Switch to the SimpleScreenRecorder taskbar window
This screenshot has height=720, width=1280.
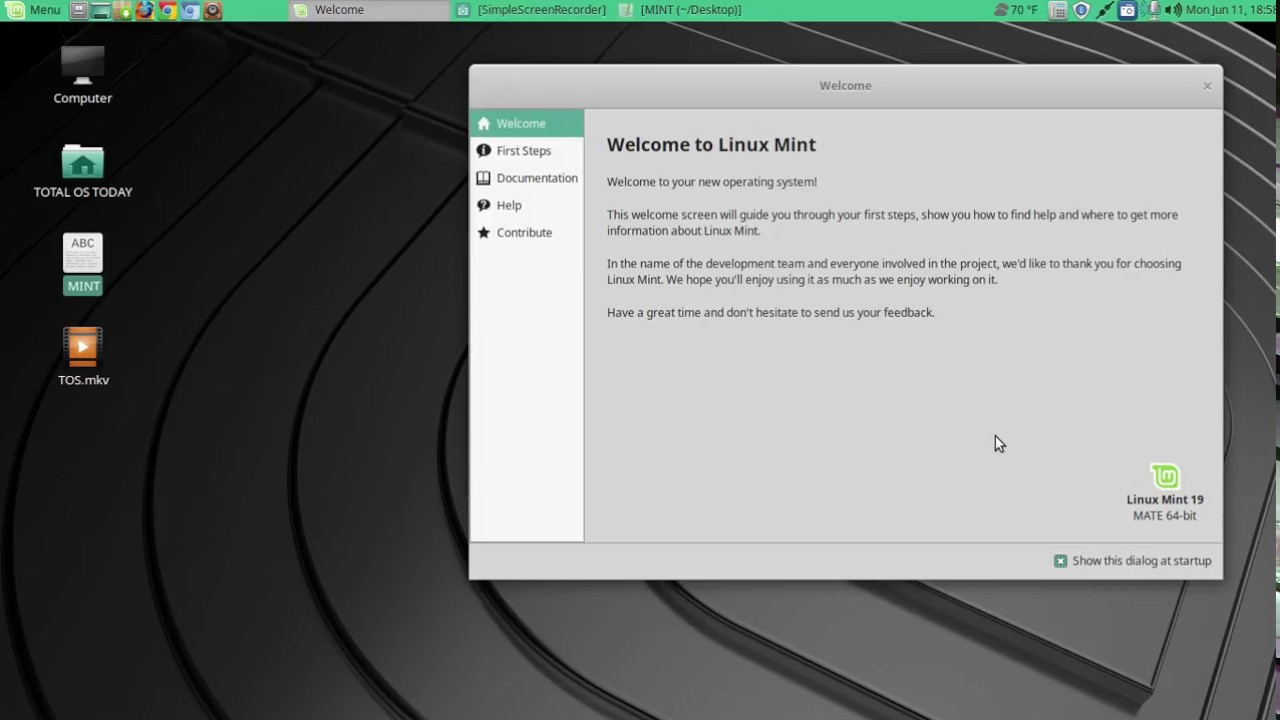tap(531, 10)
